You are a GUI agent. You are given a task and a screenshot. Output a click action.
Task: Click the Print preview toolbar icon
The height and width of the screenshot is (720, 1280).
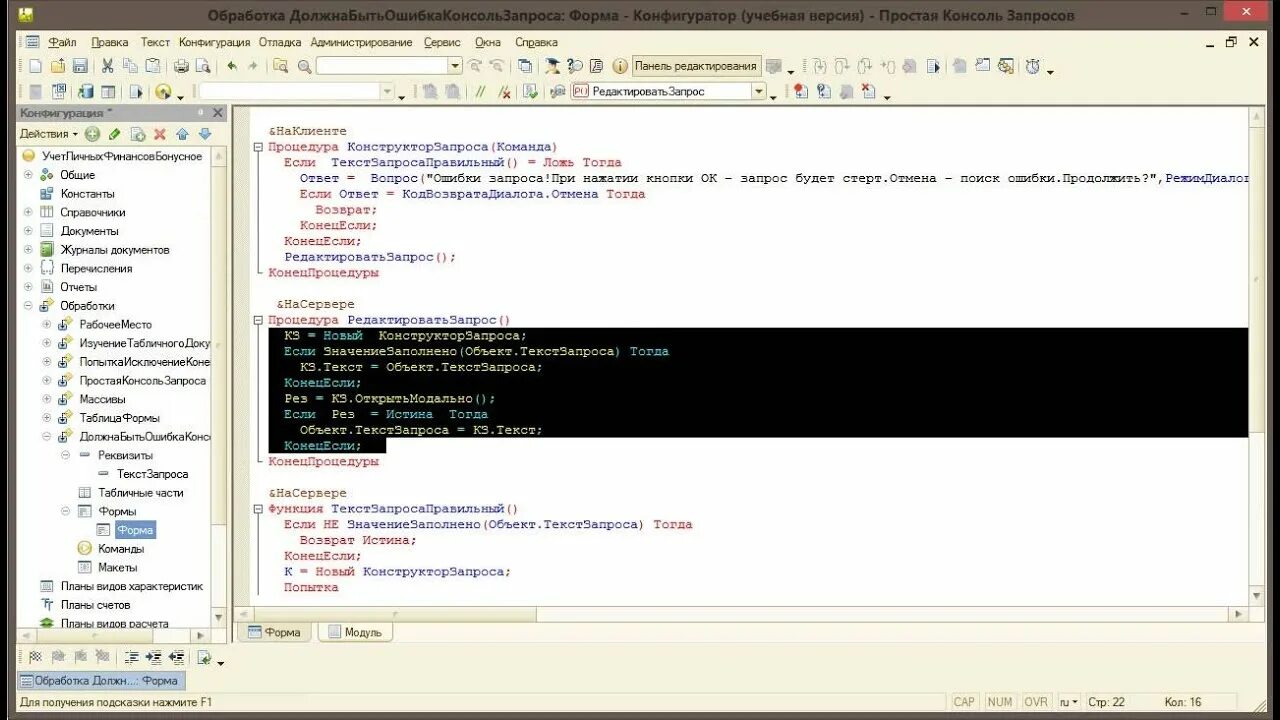[x=203, y=66]
